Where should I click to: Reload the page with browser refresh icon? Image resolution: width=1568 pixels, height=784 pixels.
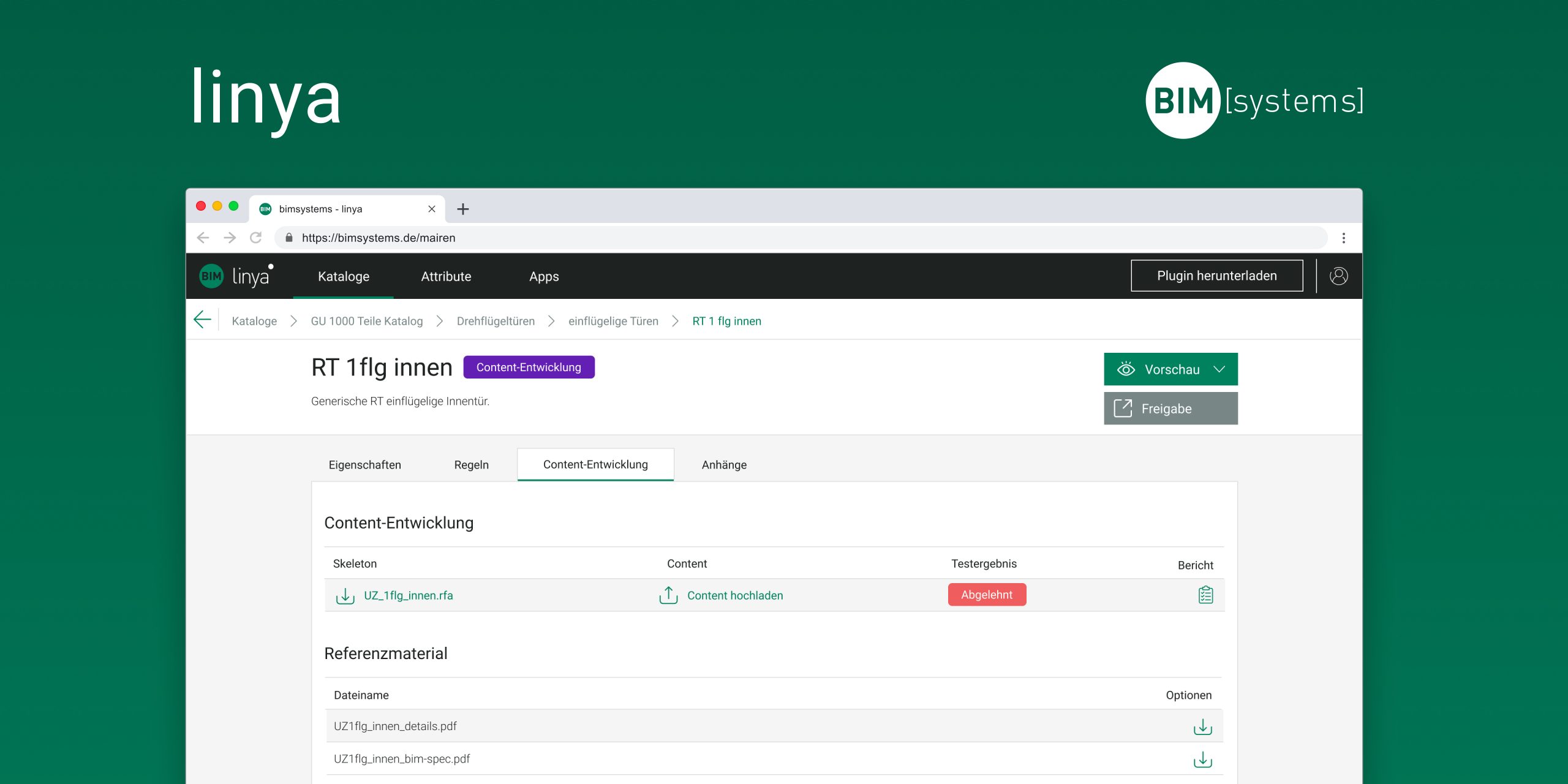(256, 238)
